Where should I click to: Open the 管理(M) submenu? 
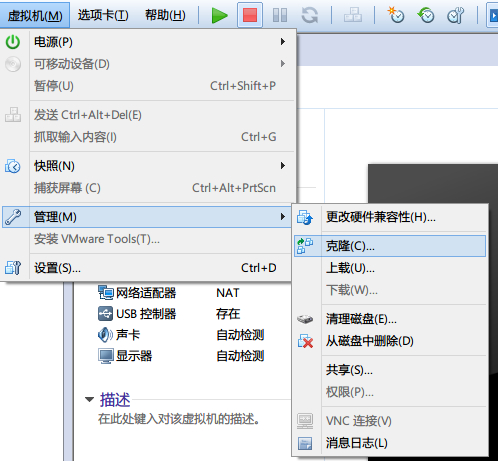click(147, 217)
